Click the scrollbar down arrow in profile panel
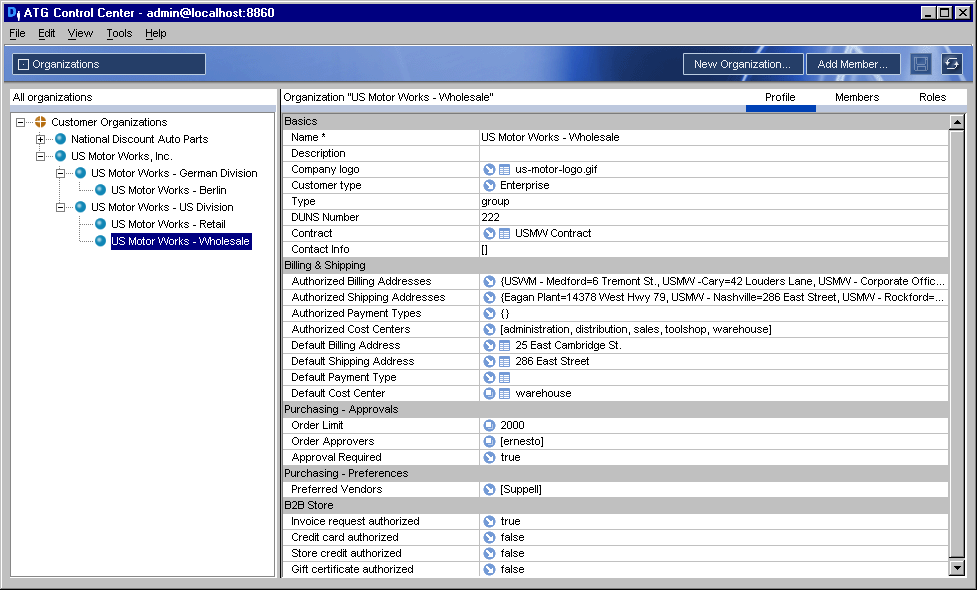This screenshot has height=590, width=977. coord(956,568)
